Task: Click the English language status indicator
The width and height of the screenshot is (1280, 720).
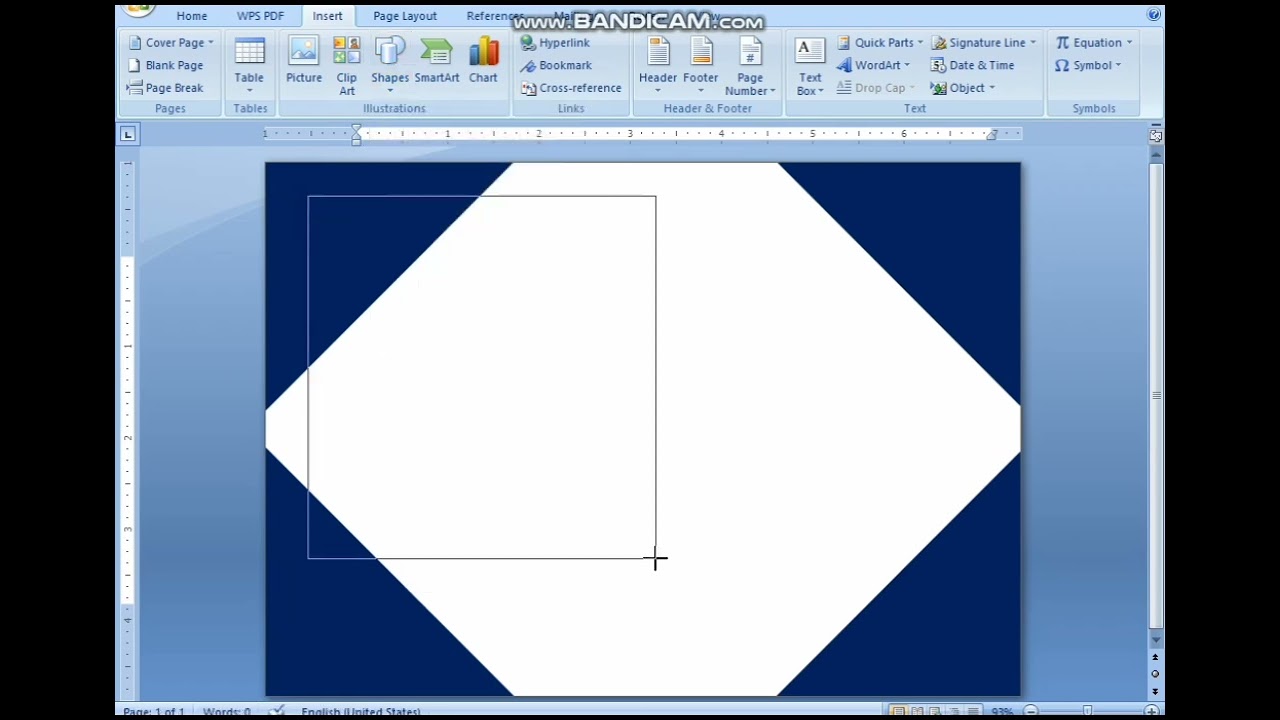Action: tap(360, 712)
